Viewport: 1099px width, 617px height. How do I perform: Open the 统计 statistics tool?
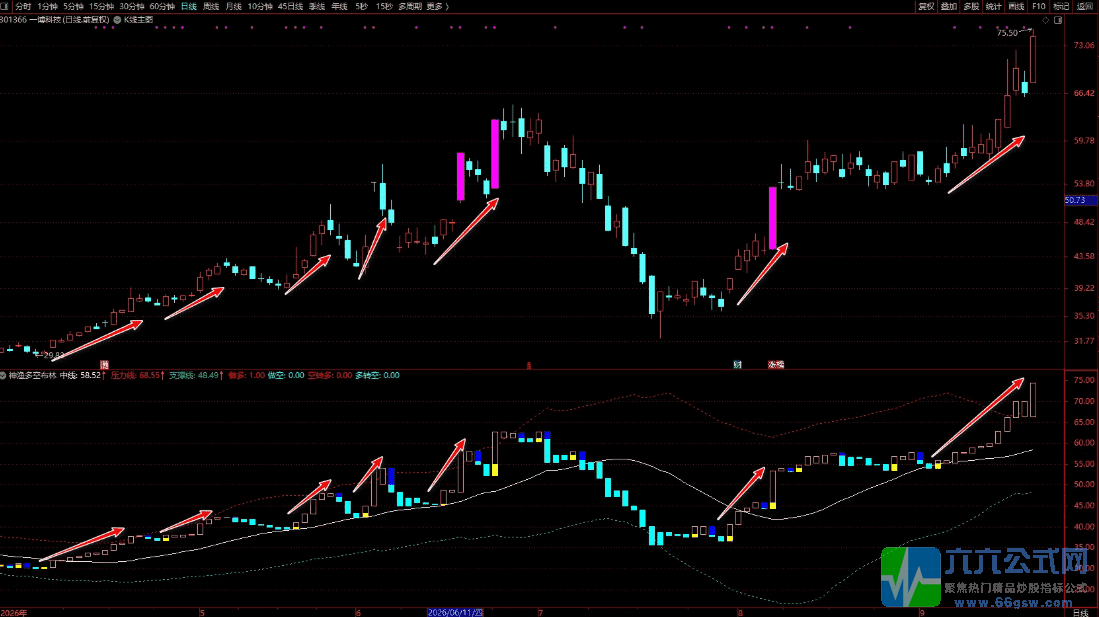pyautogui.click(x=994, y=6)
